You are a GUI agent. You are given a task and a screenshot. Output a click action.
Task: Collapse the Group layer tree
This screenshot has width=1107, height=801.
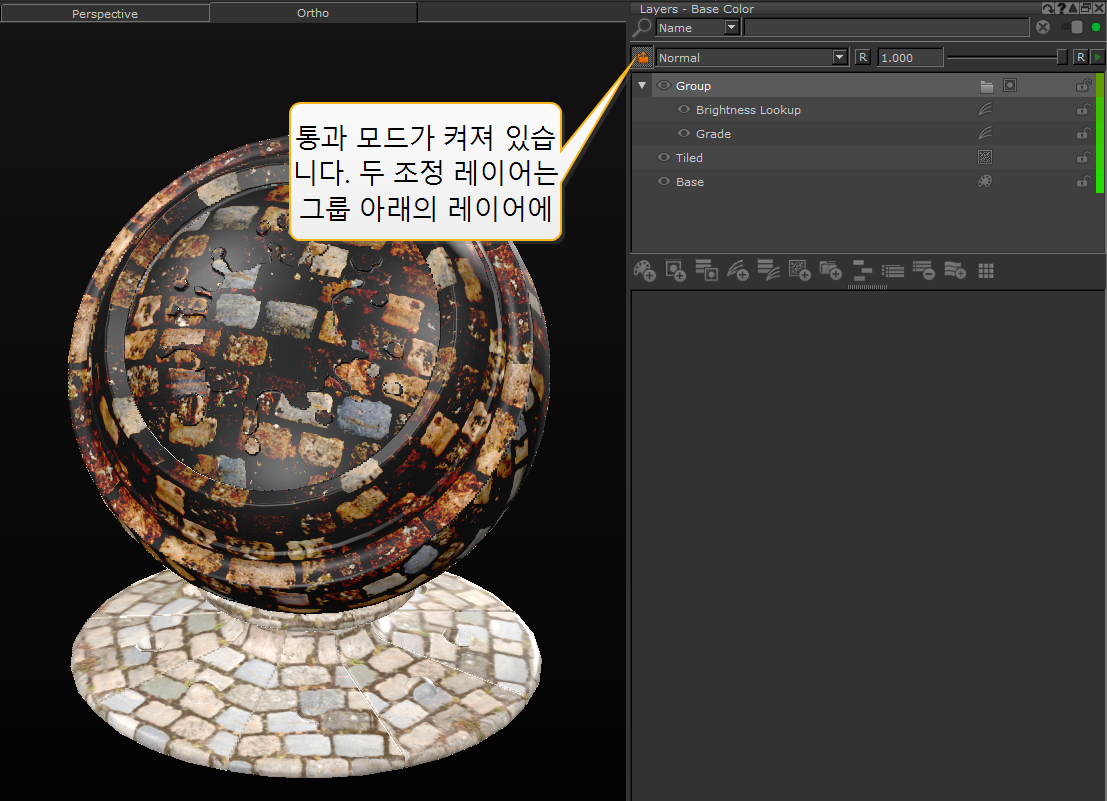coord(642,86)
